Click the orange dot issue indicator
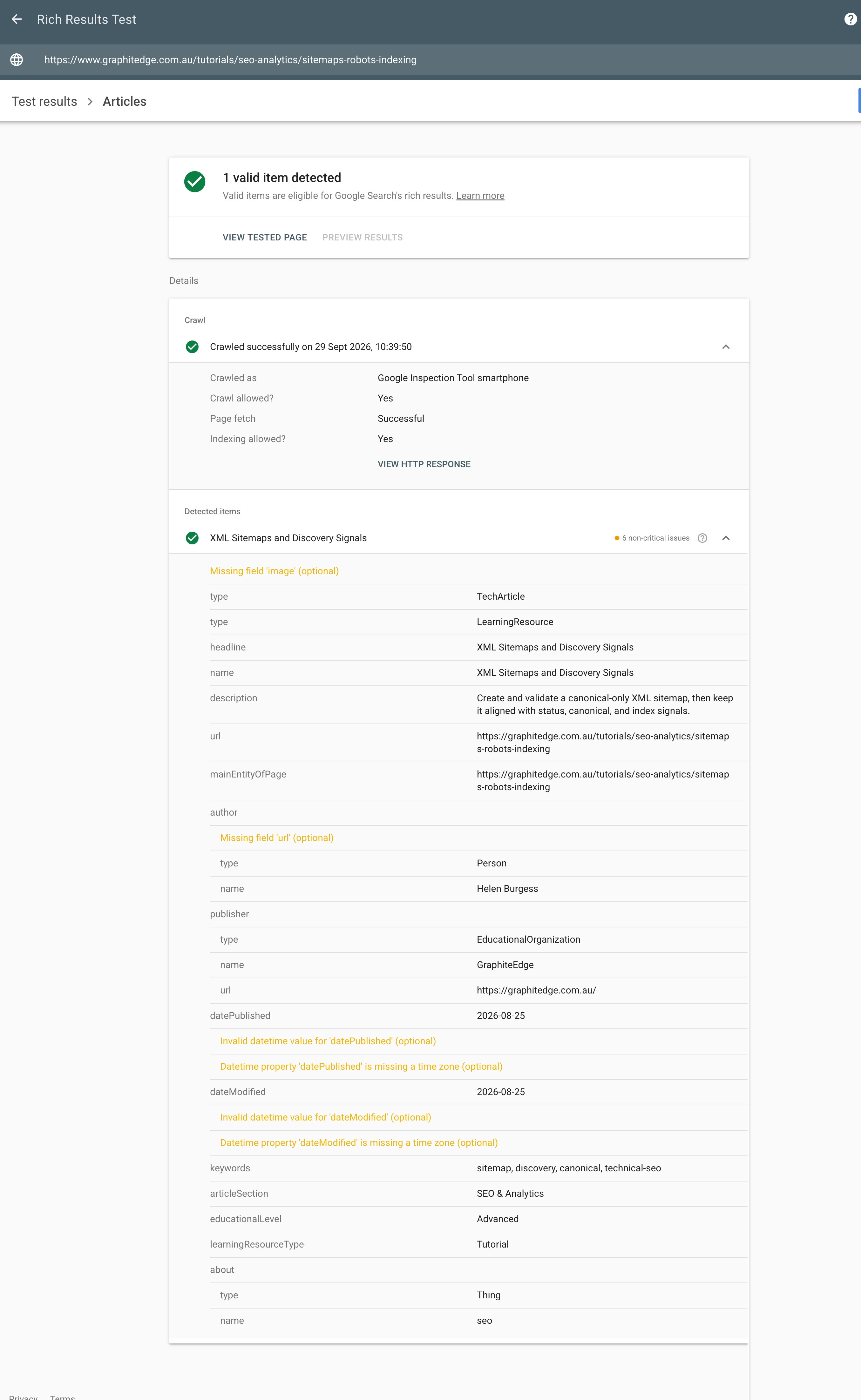 coord(617,538)
